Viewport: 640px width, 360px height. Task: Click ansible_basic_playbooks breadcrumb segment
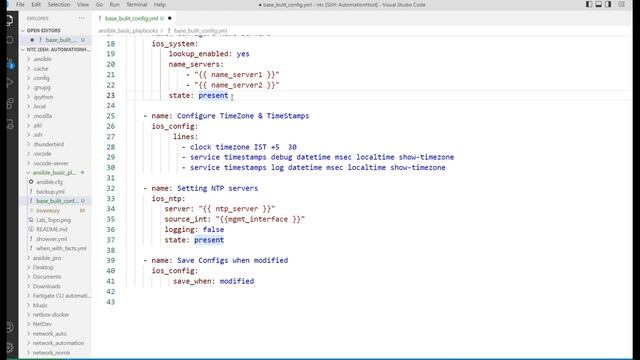128,31
